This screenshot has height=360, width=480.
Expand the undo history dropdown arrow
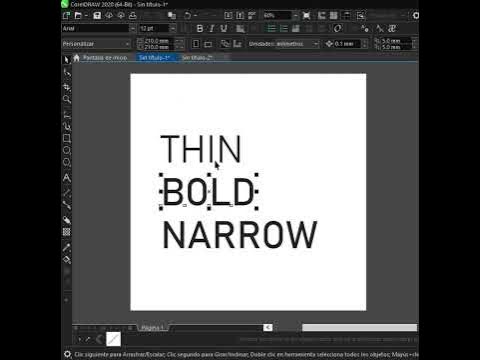coord(195,15)
